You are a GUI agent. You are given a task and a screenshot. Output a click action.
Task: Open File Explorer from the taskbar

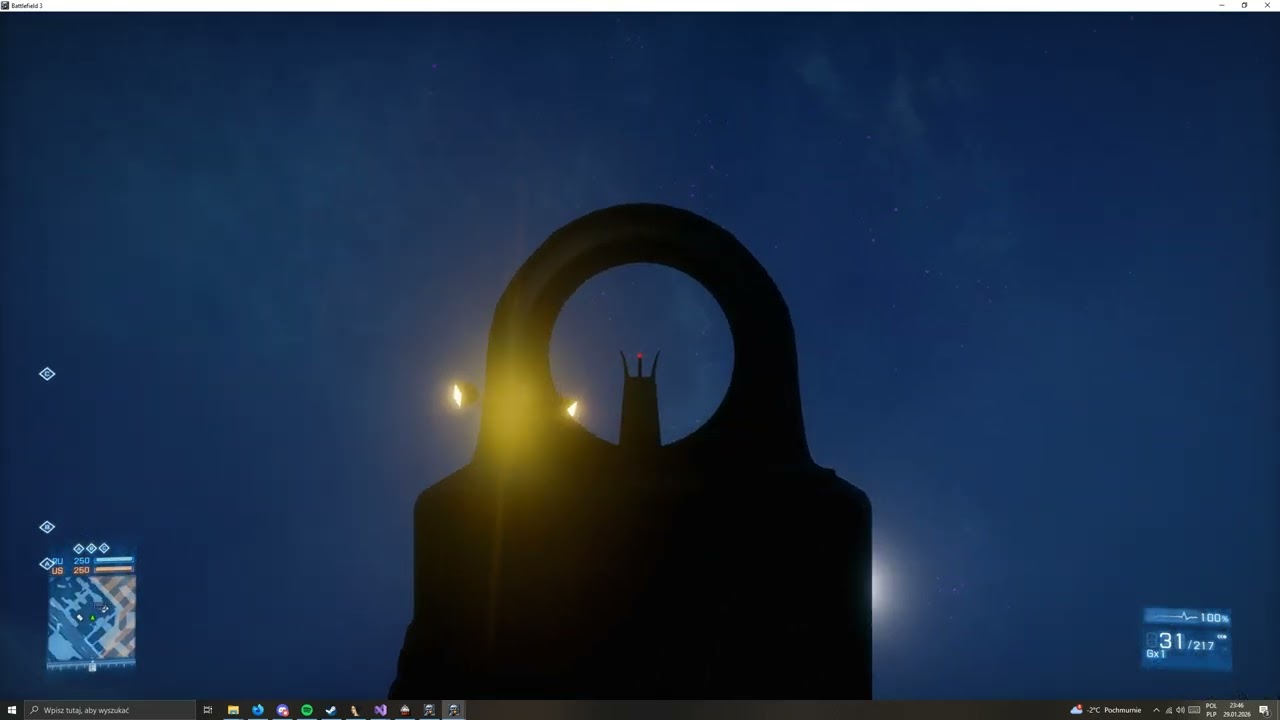pos(233,710)
